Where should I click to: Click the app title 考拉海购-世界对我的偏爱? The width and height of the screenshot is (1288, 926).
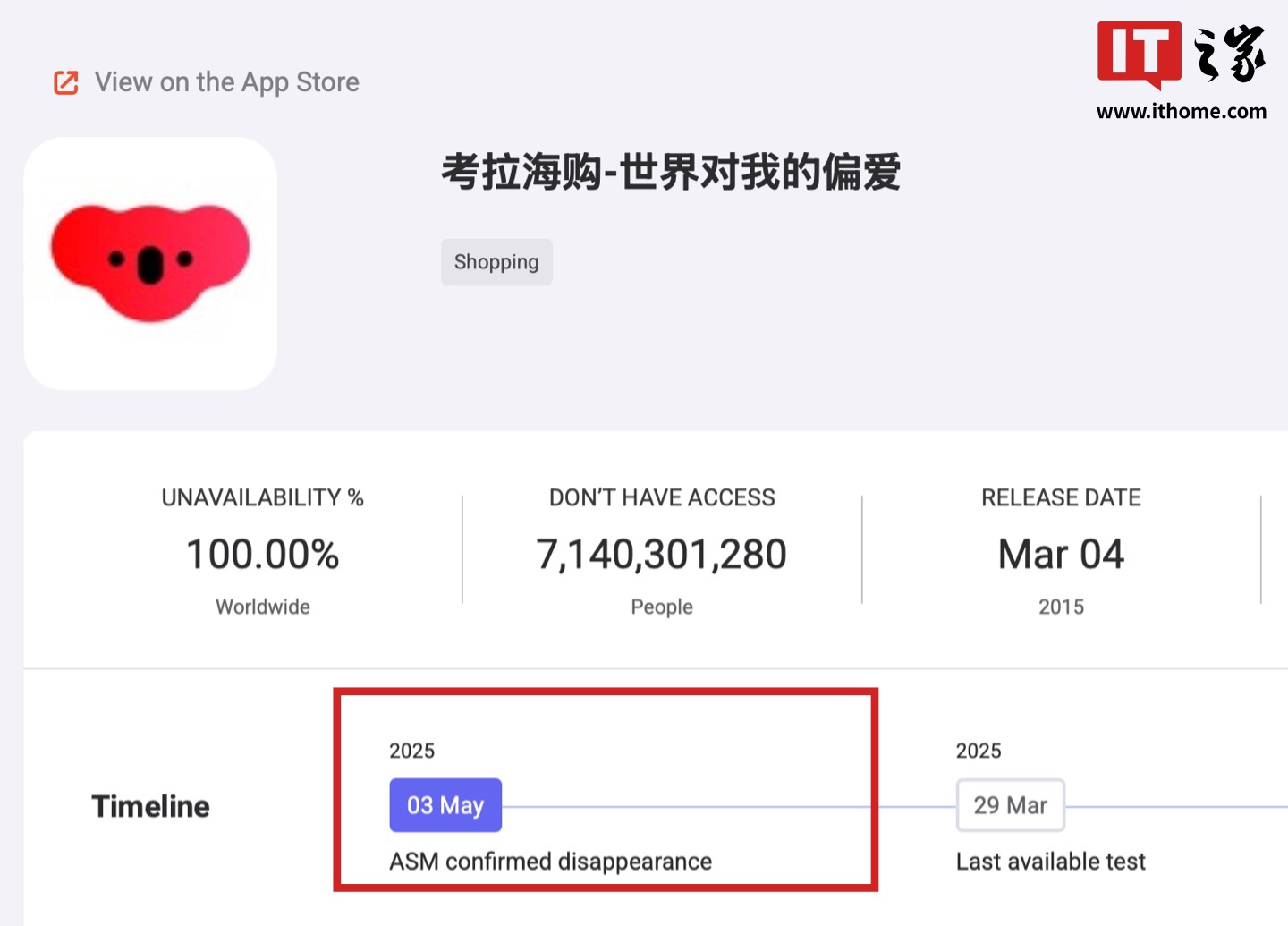(671, 172)
